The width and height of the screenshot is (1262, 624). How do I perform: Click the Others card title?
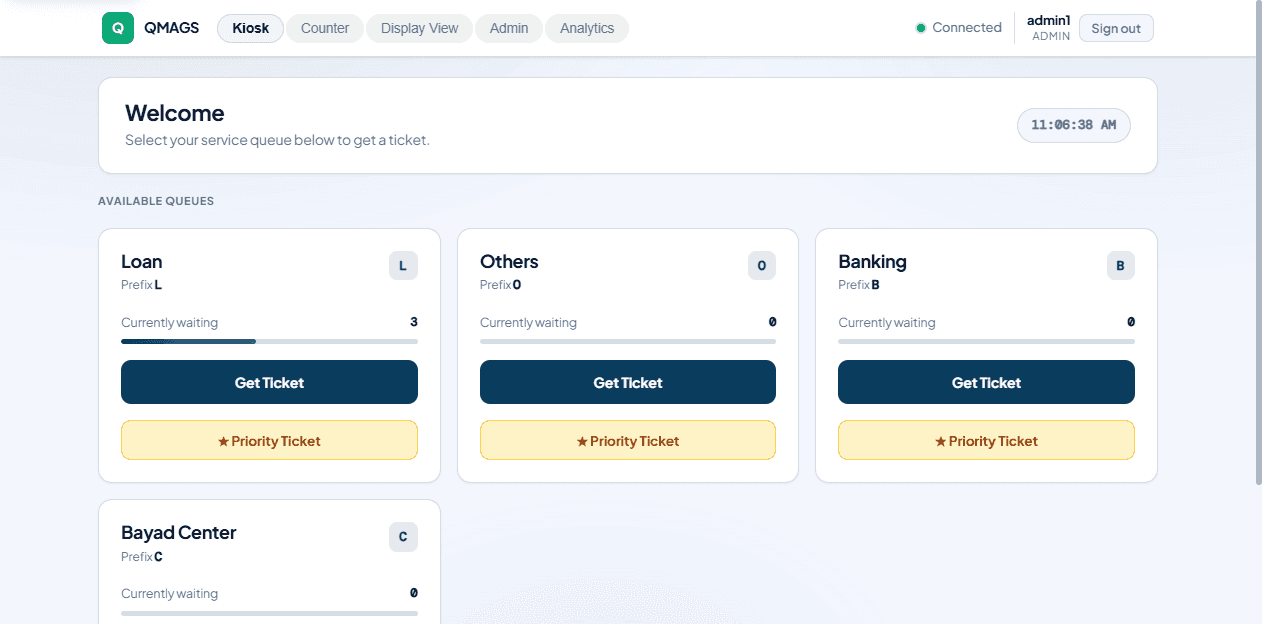pos(509,261)
